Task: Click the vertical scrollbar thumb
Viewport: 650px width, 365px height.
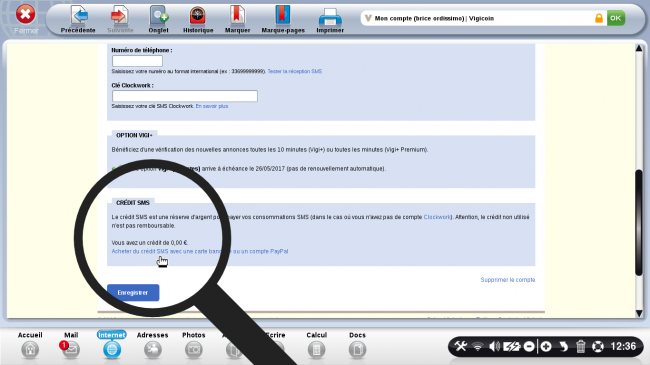Action: [639, 222]
